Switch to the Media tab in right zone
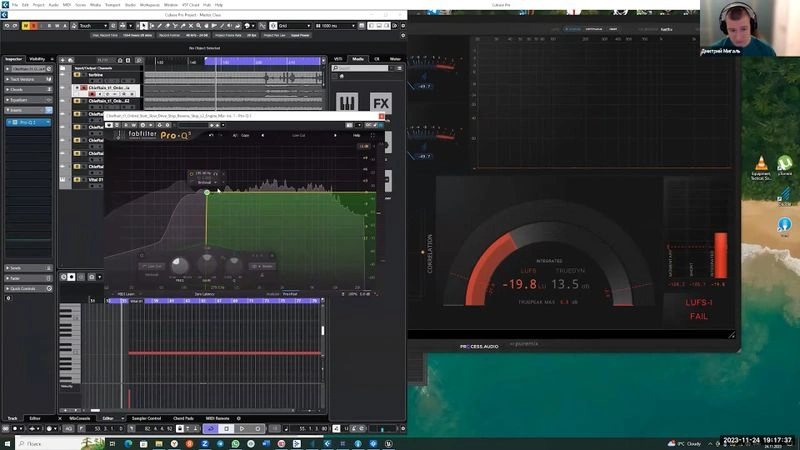Screen dimensions: 800x450 tap(358, 59)
